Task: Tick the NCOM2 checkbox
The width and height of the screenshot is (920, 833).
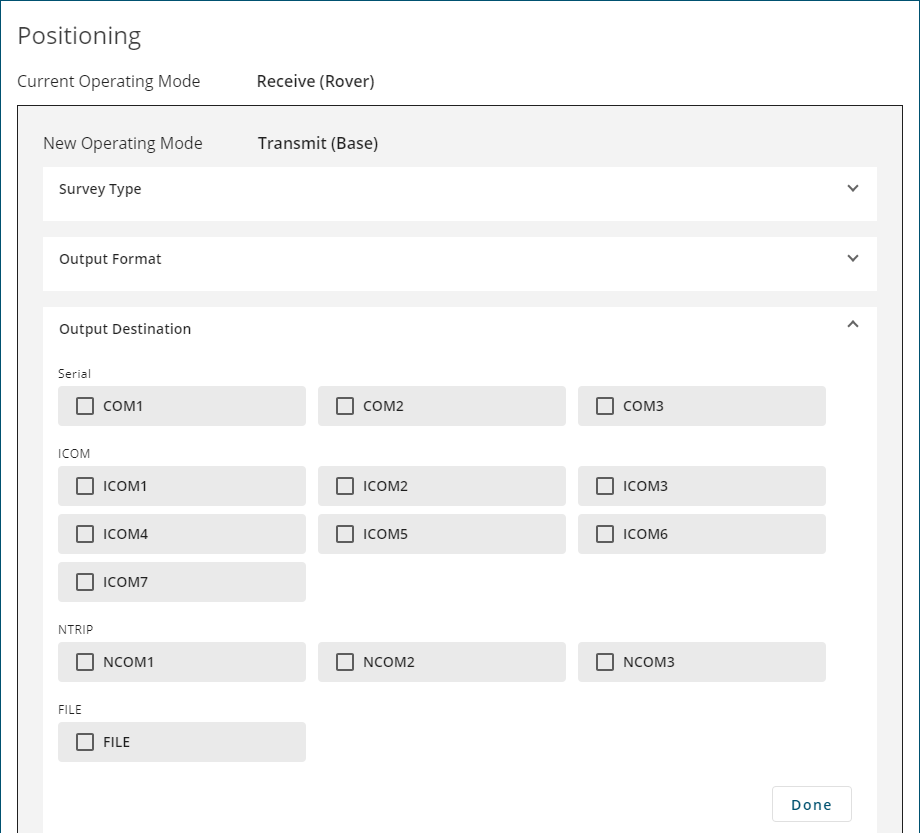Action: pos(345,662)
